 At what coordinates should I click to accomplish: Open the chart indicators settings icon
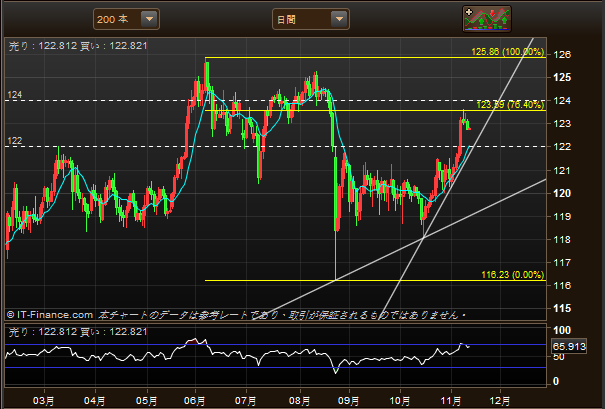click(487, 19)
